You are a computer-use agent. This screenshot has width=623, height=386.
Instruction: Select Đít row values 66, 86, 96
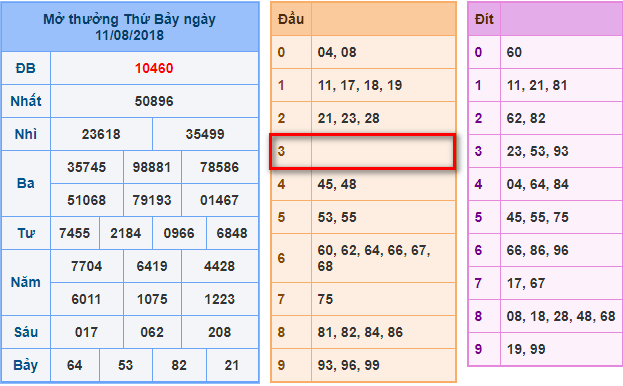(x=537, y=250)
